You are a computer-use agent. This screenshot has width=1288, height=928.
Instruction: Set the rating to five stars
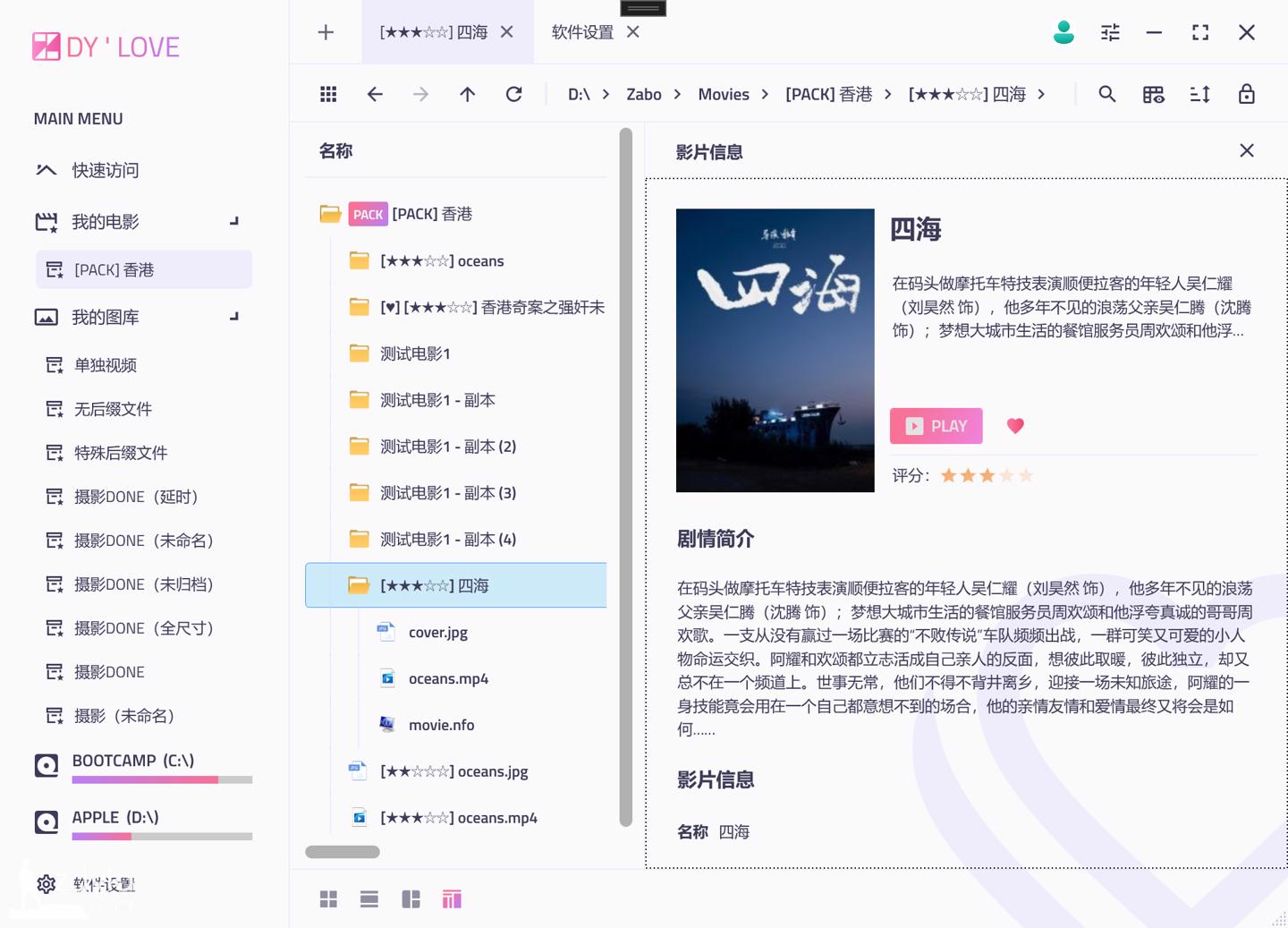(x=1026, y=475)
